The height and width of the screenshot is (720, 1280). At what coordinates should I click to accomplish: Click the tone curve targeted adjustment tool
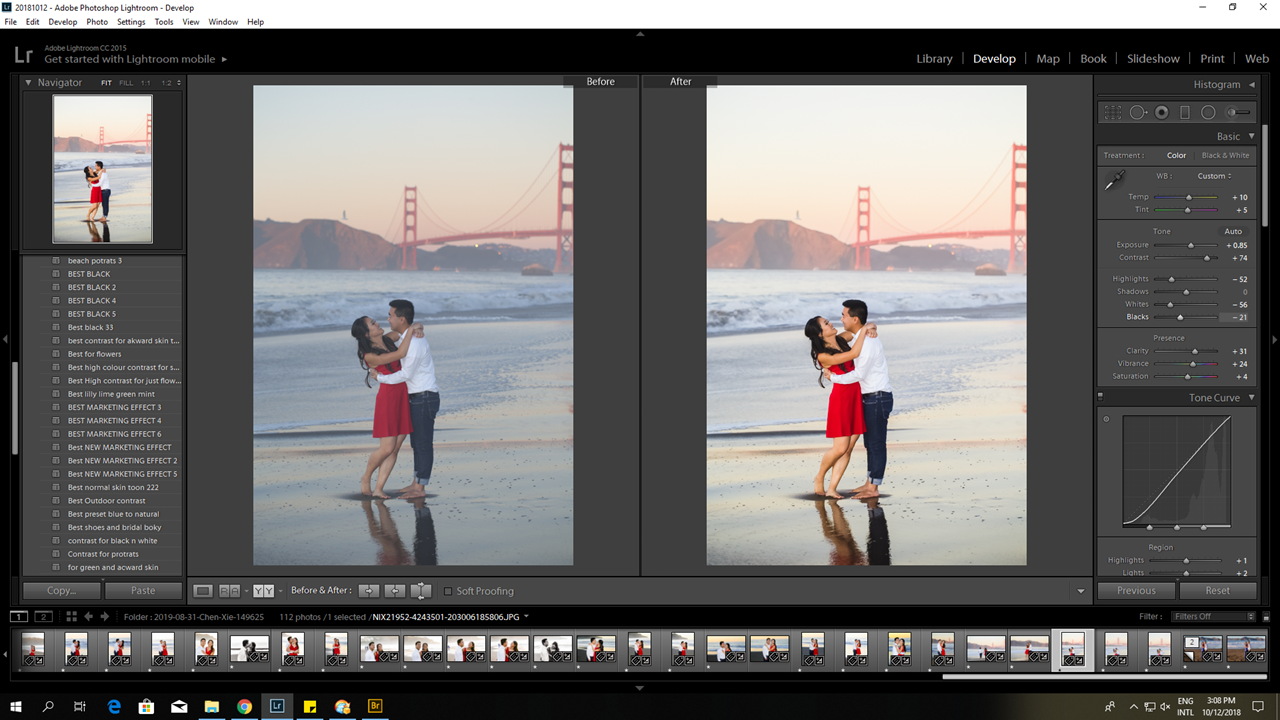pyautogui.click(x=1106, y=419)
